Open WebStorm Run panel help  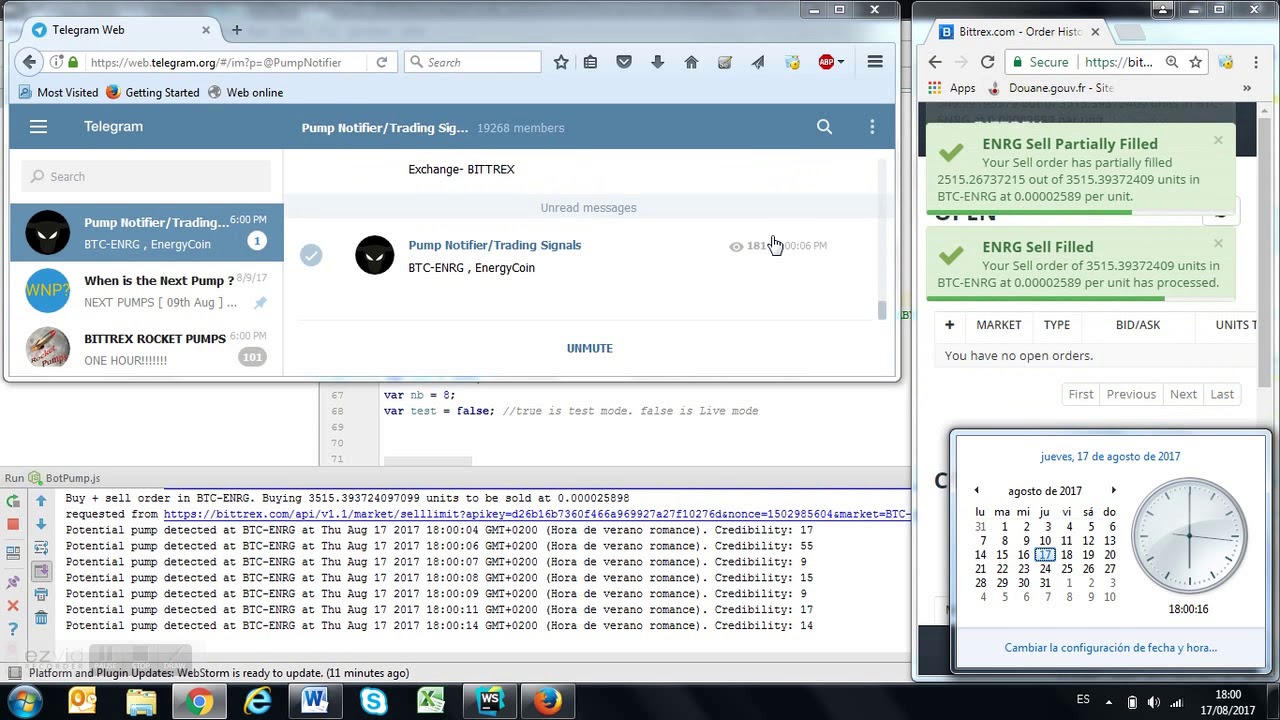13,629
